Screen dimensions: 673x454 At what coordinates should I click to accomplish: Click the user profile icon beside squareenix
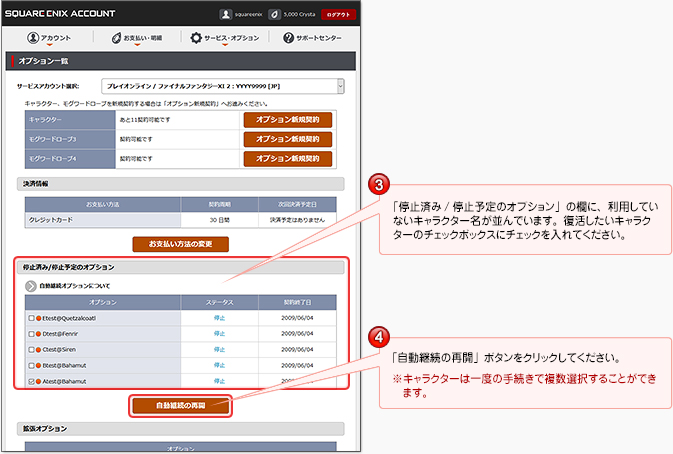point(226,15)
